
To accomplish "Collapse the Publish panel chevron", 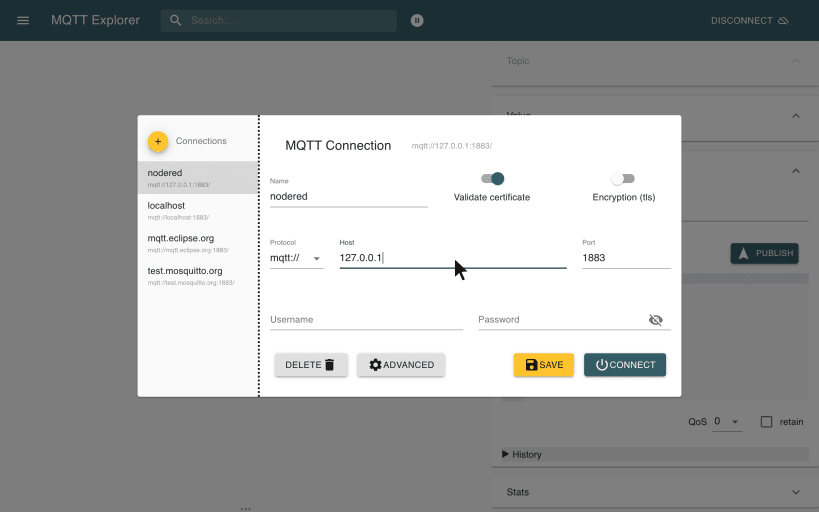I will (795, 171).
